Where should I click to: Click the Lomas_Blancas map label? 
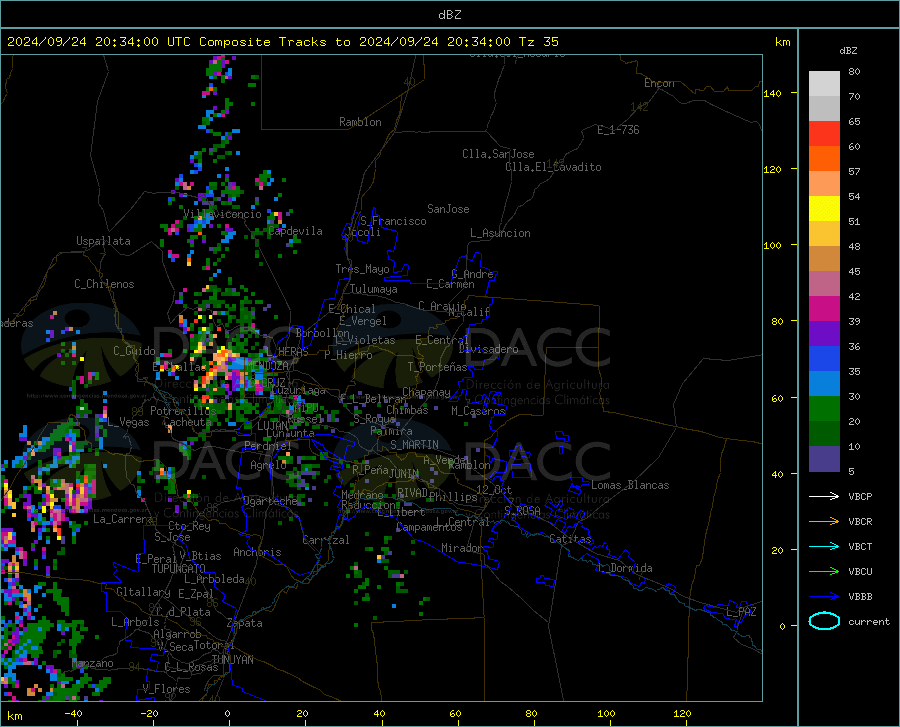[630, 485]
